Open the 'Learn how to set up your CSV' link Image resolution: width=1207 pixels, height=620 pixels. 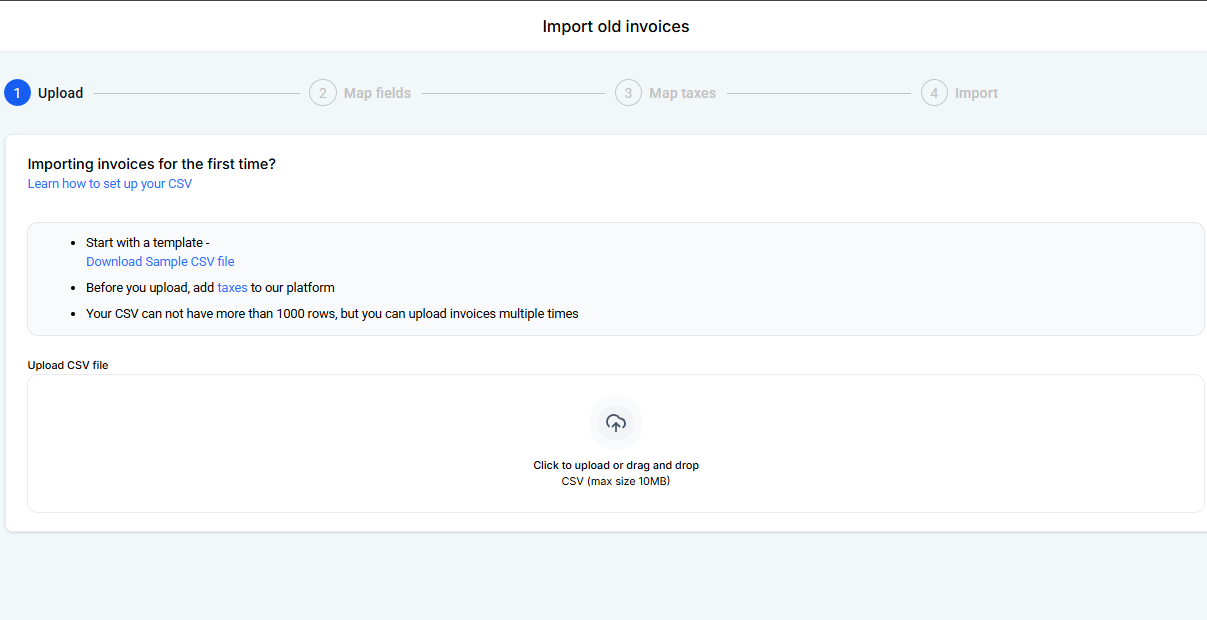tap(110, 184)
